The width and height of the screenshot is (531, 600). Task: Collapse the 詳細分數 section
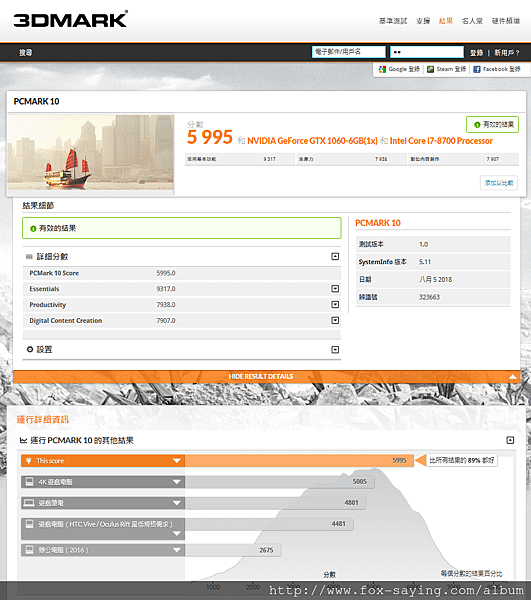pyautogui.click(x=335, y=256)
